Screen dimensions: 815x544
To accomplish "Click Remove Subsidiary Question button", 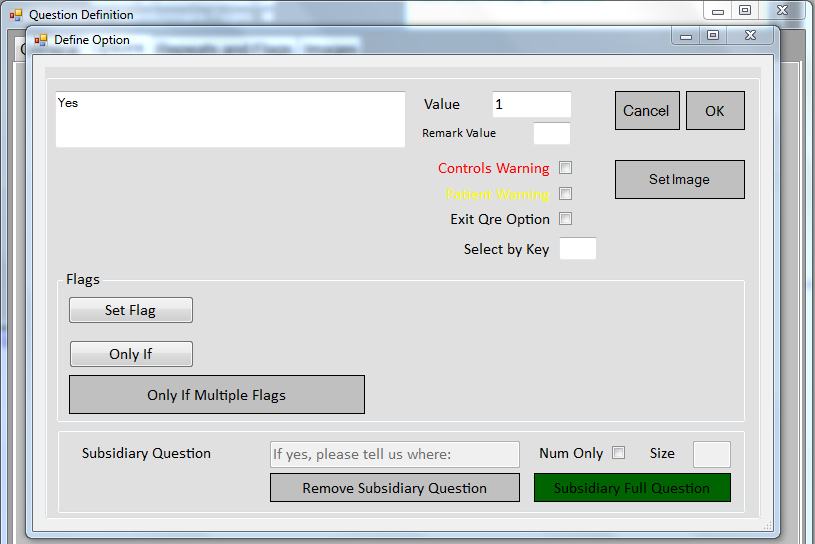I will pos(394,488).
